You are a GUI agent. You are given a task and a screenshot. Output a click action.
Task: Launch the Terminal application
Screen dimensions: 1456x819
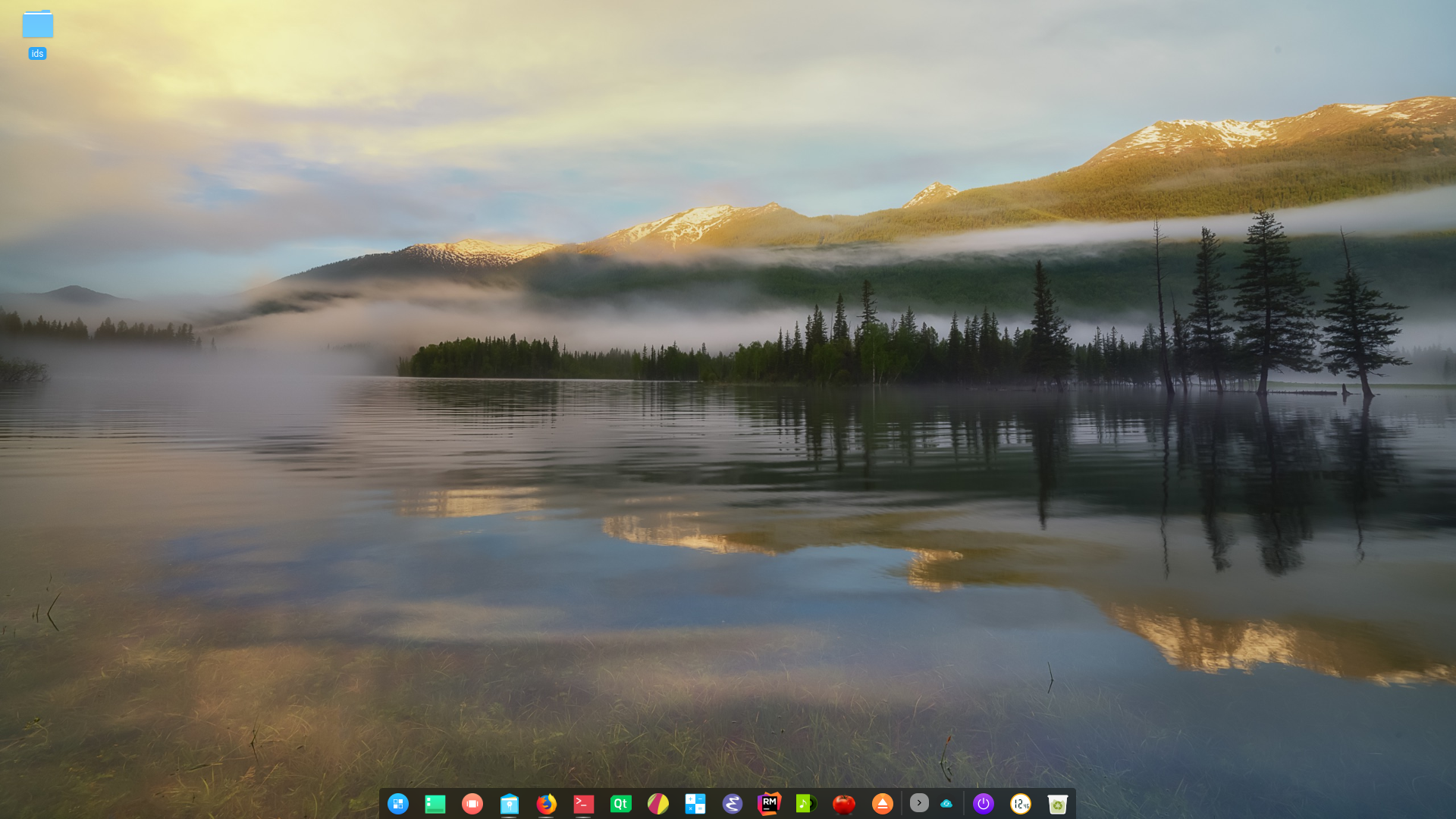click(x=583, y=804)
